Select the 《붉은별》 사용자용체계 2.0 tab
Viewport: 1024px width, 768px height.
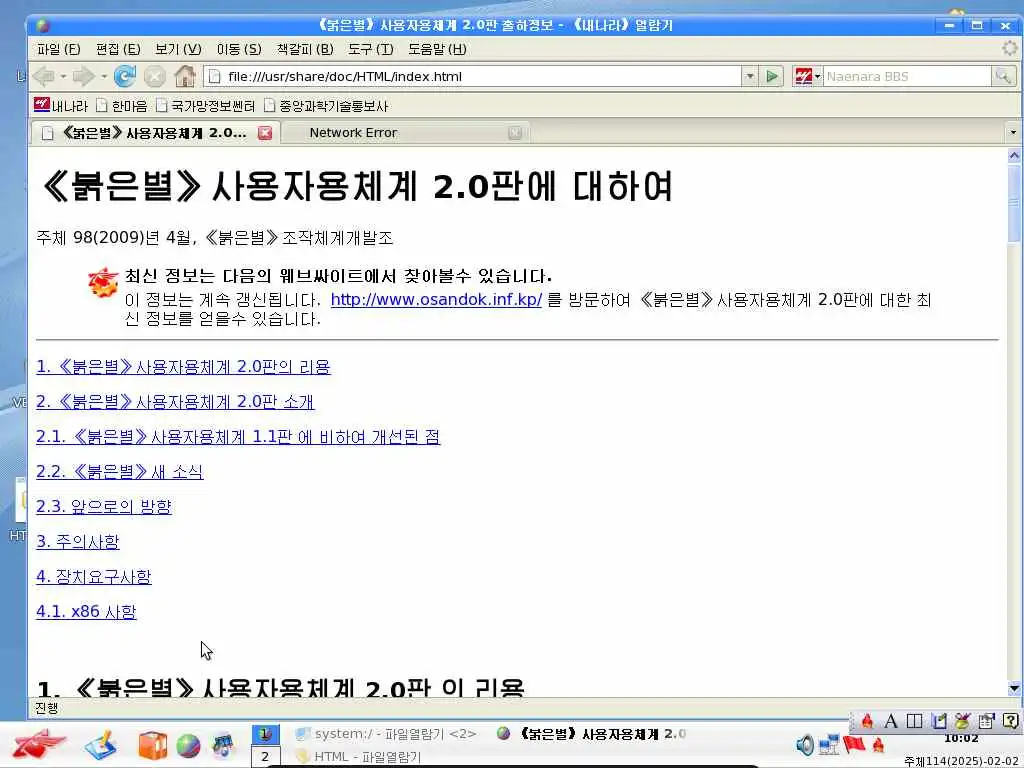click(x=154, y=133)
